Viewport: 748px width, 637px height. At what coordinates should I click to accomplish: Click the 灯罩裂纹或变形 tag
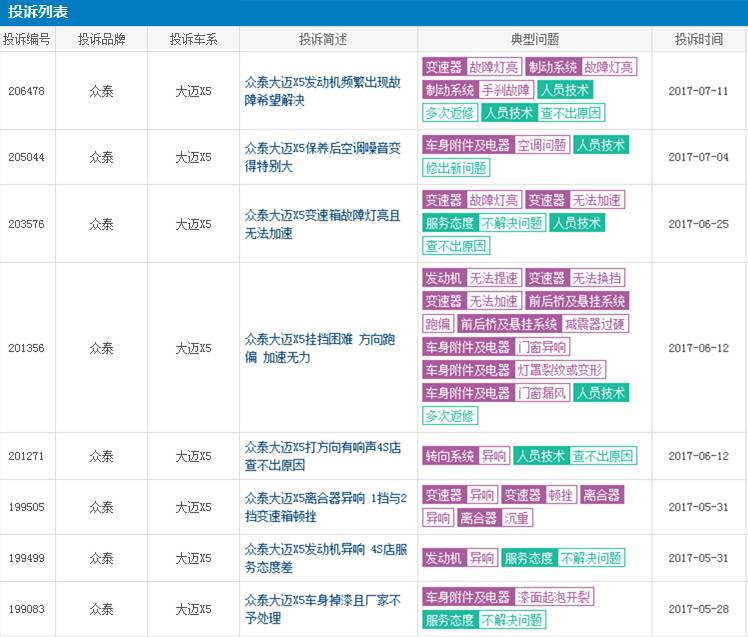[x=560, y=370]
